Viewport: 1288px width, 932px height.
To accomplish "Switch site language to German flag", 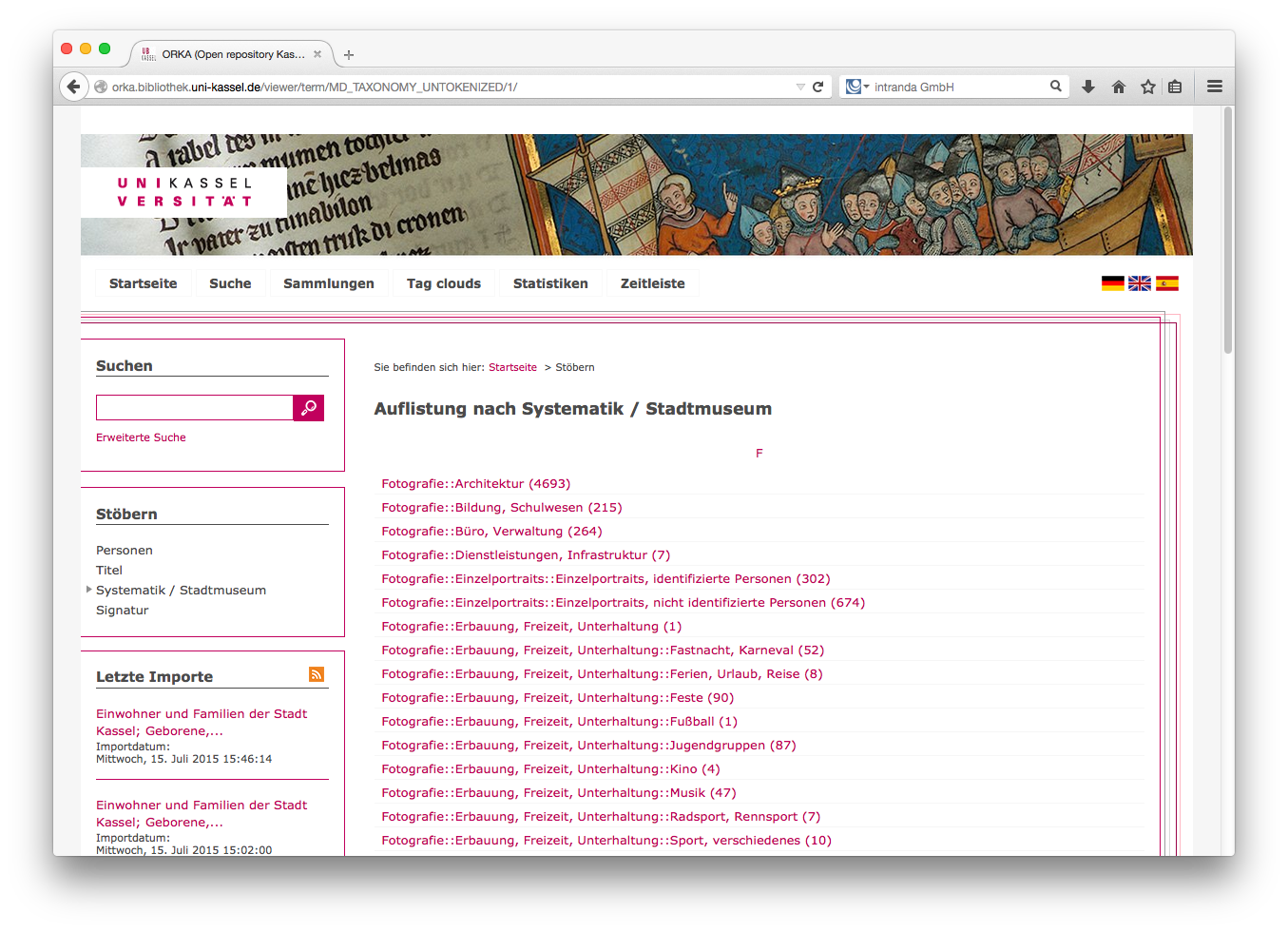I will pos(1113,283).
